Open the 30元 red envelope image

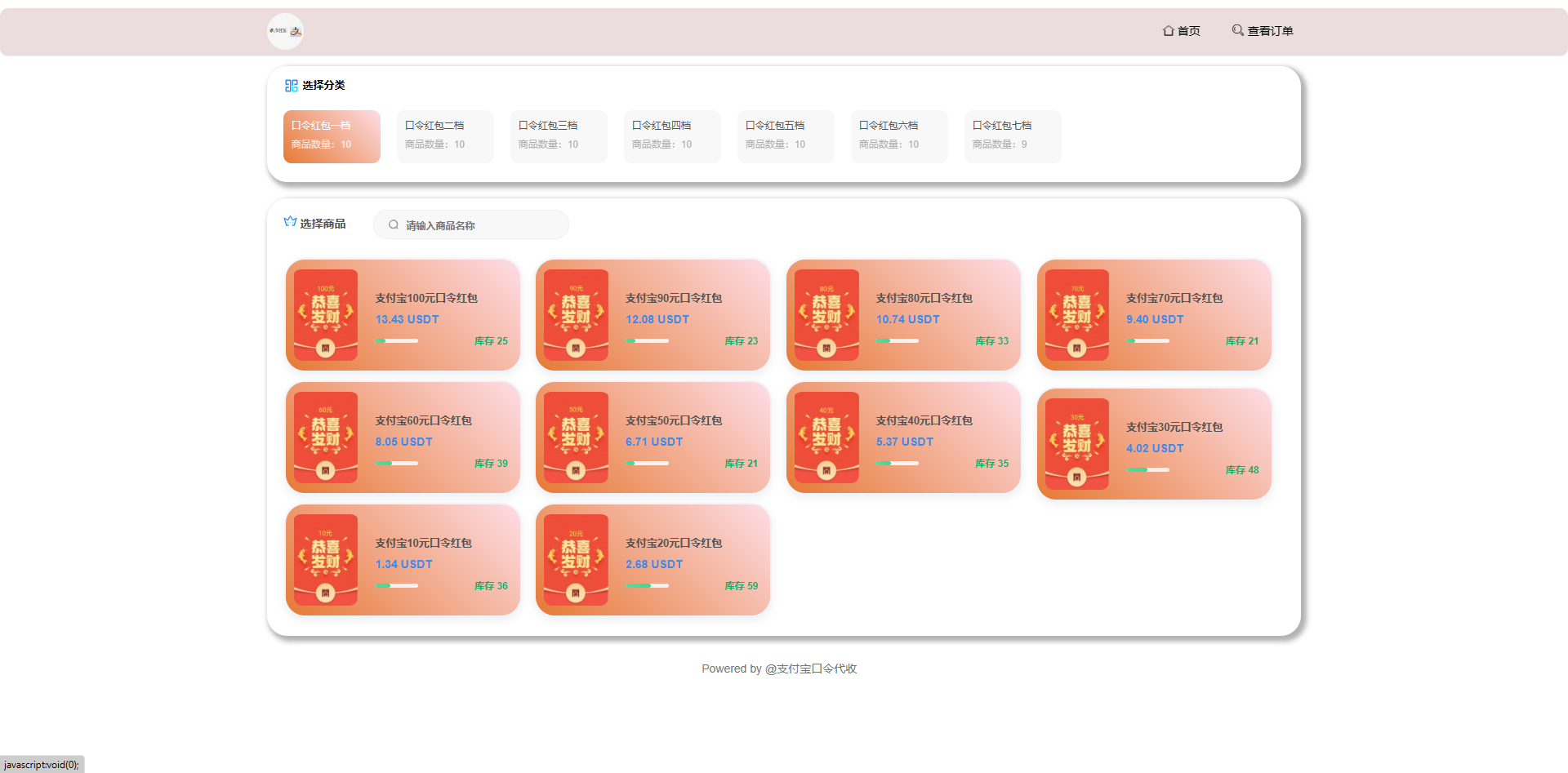1077,444
